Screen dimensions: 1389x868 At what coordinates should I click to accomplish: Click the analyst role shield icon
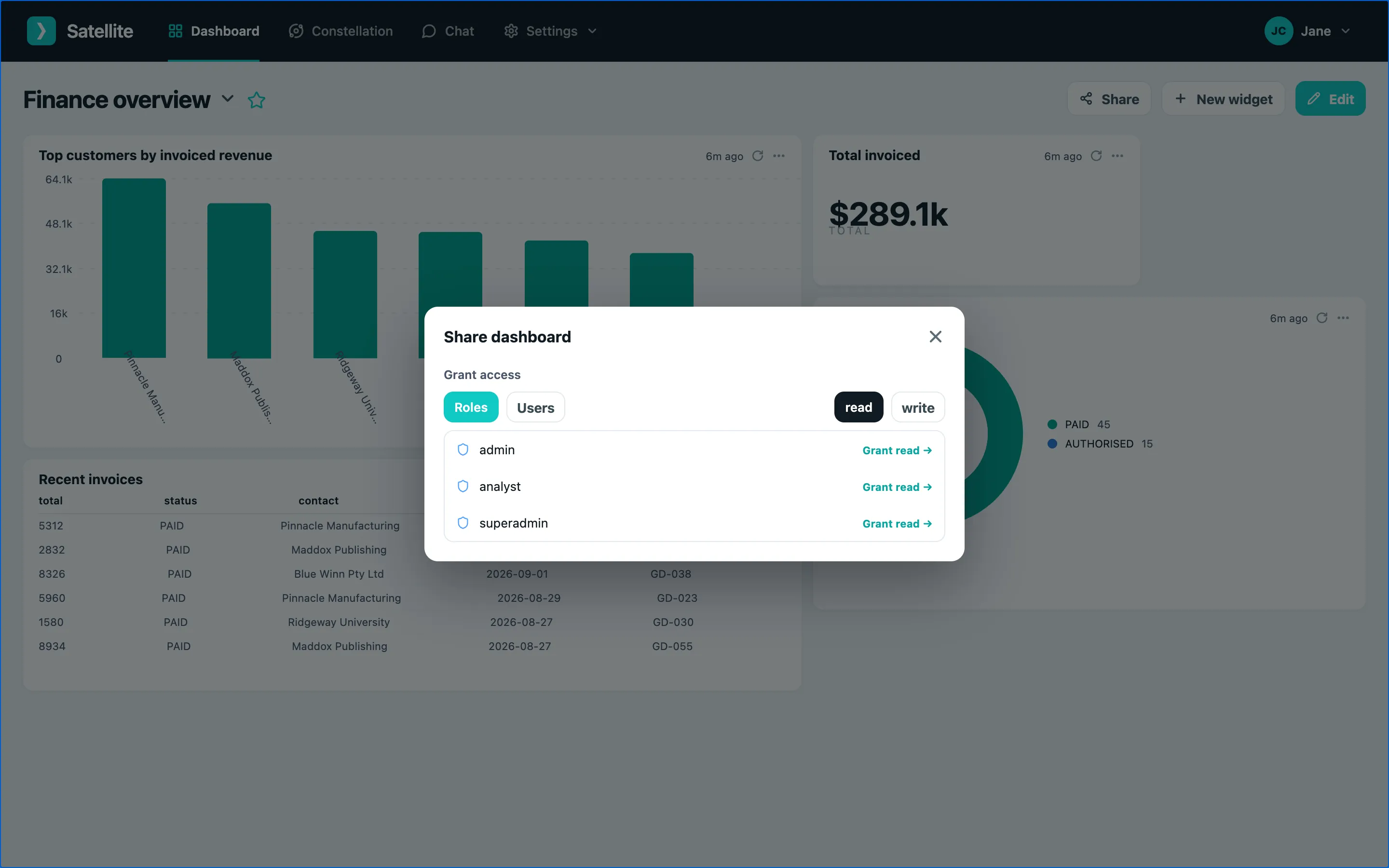pos(463,486)
